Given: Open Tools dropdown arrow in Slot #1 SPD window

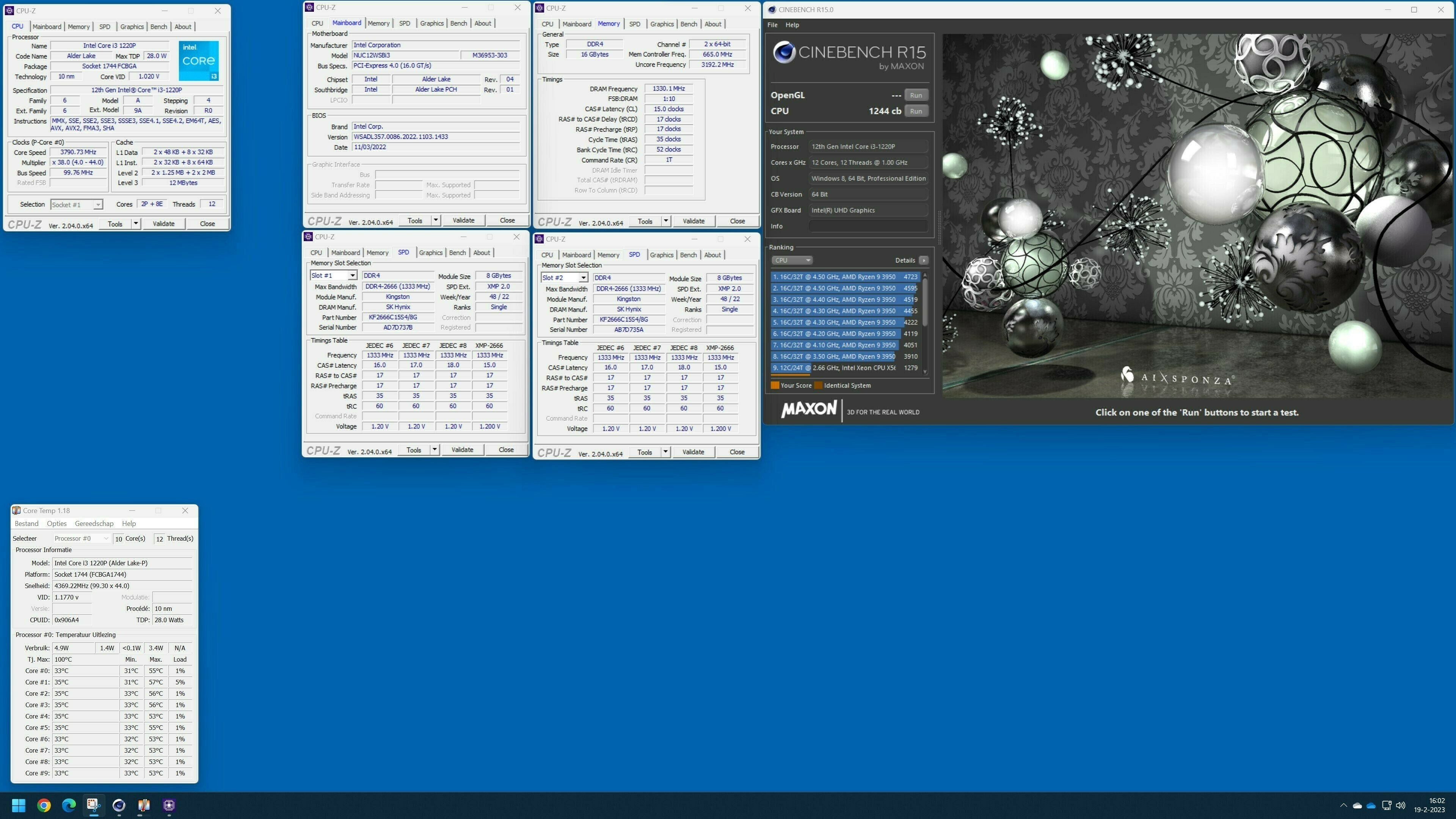Looking at the screenshot, I should [435, 450].
